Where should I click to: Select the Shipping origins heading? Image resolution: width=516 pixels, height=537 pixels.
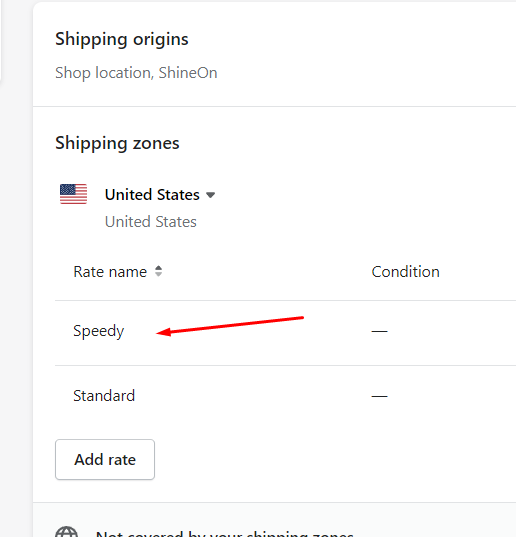click(122, 39)
